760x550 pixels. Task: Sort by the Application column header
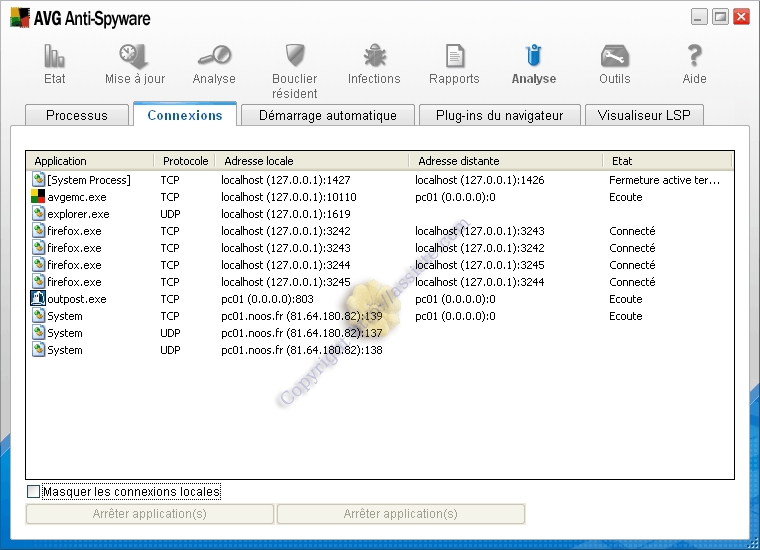(90, 161)
